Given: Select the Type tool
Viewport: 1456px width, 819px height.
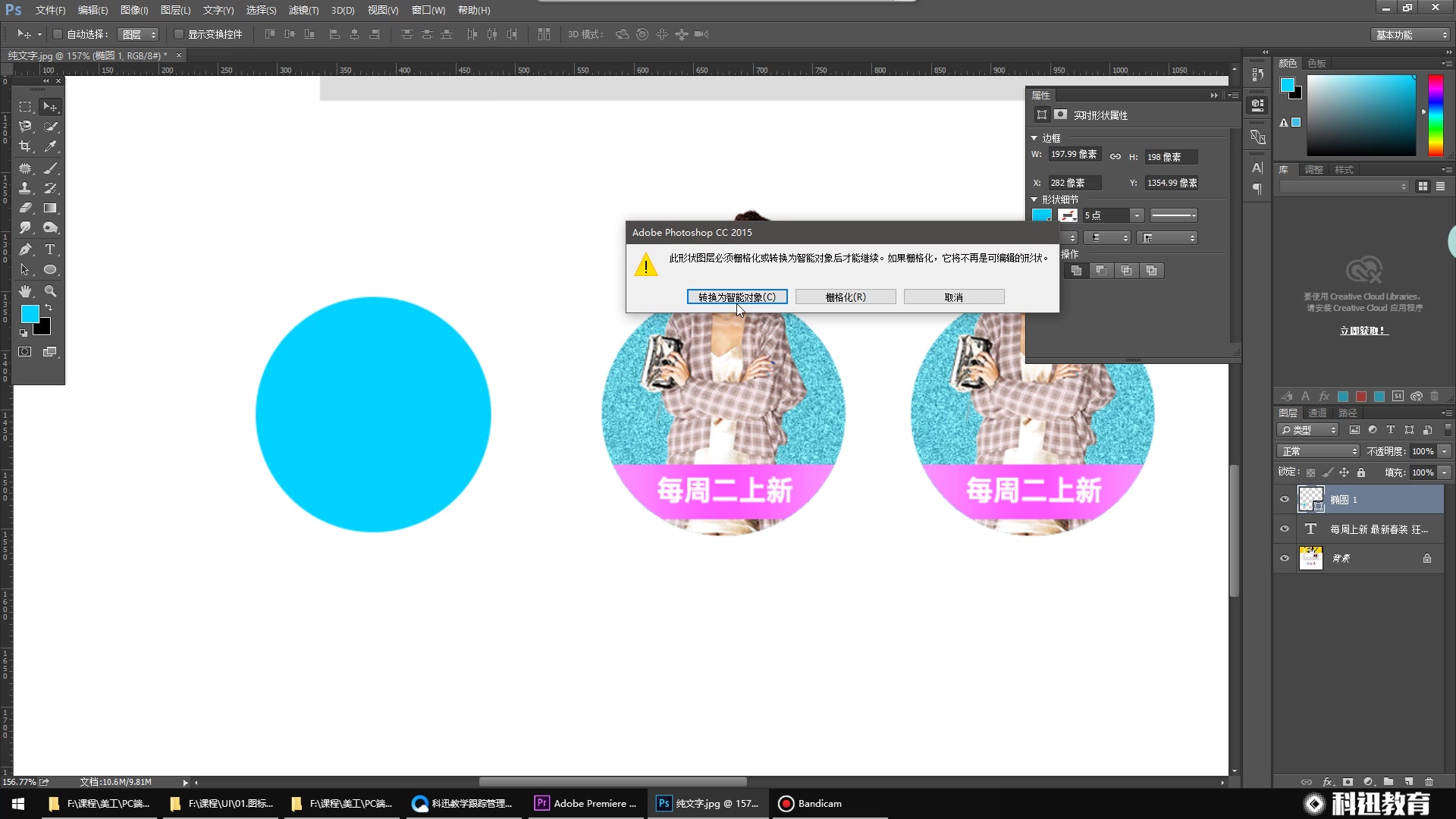Looking at the screenshot, I should 50,249.
